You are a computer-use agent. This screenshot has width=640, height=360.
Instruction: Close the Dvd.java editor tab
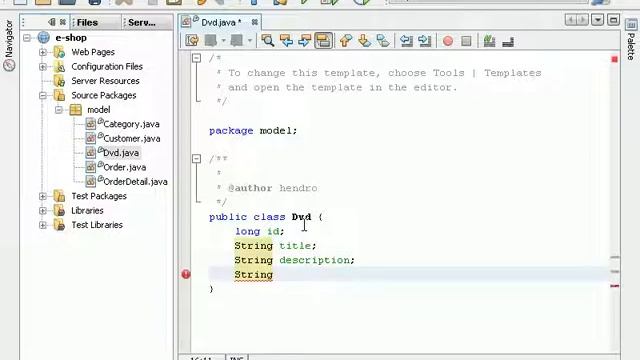[255, 22]
